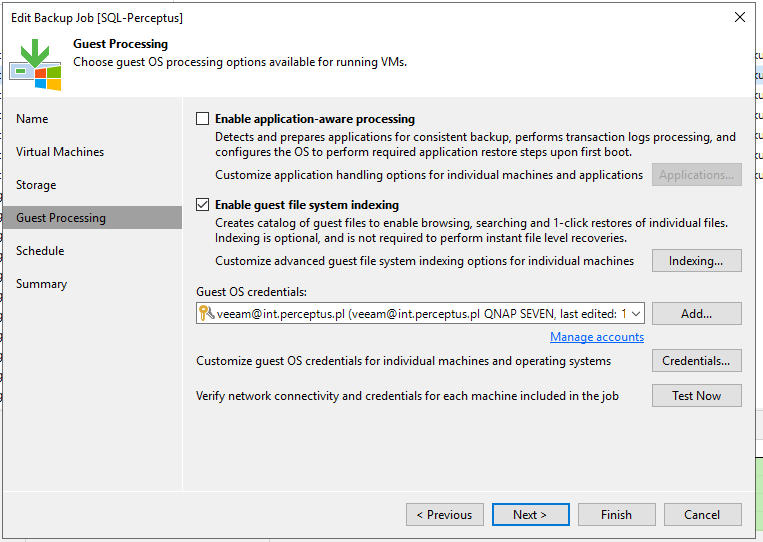The image size is (763, 542).
Task: Click the Guest Processing heading text
Action: tap(121, 44)
